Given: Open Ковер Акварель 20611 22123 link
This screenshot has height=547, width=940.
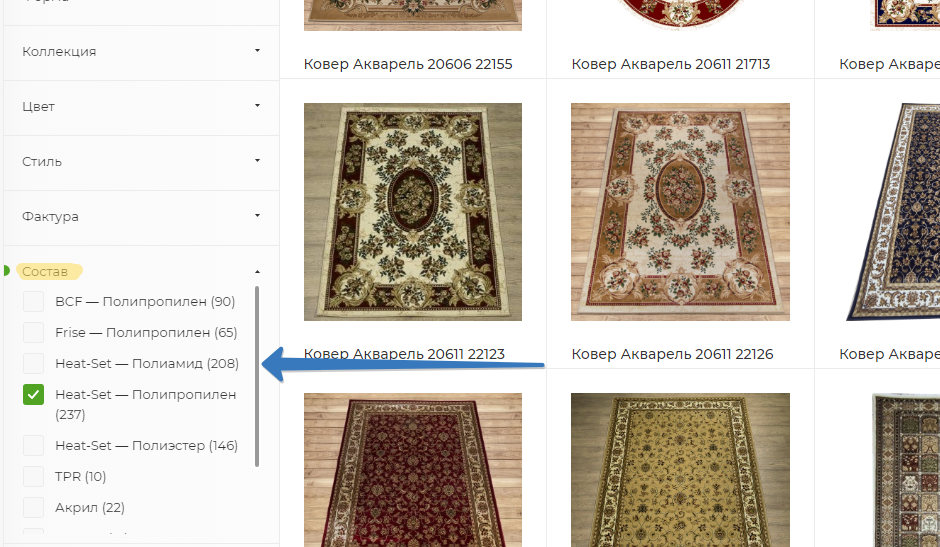Looking at the screenshot, I should click(x=404, y=354).
